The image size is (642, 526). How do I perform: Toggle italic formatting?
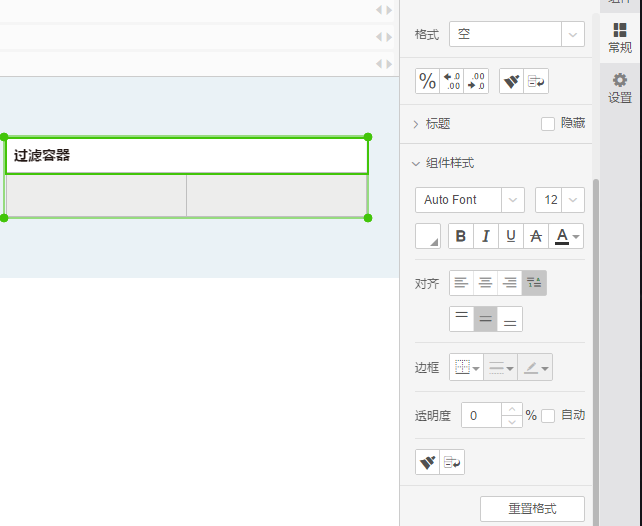point(486,236)
